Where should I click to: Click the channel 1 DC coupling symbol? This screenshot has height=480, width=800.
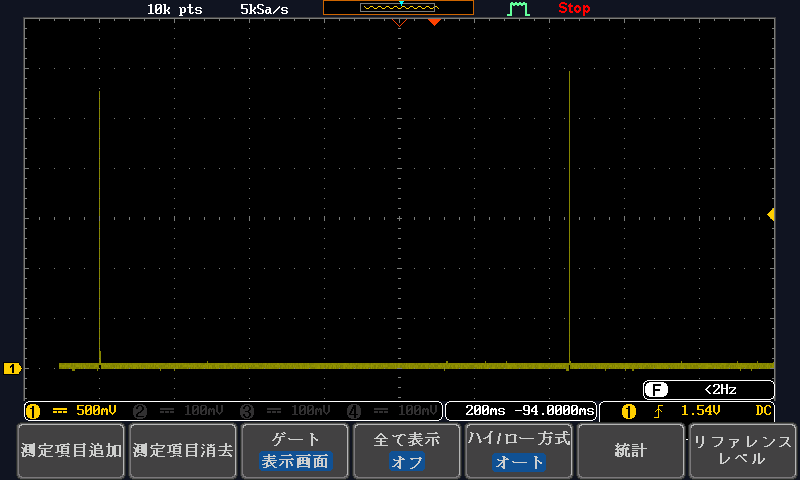tap(60, 411)
